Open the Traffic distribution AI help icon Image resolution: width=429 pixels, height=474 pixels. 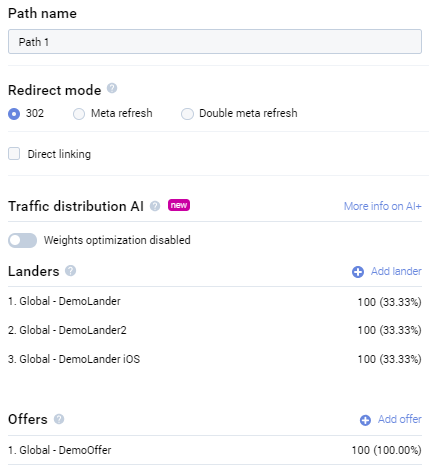point(155,206)
